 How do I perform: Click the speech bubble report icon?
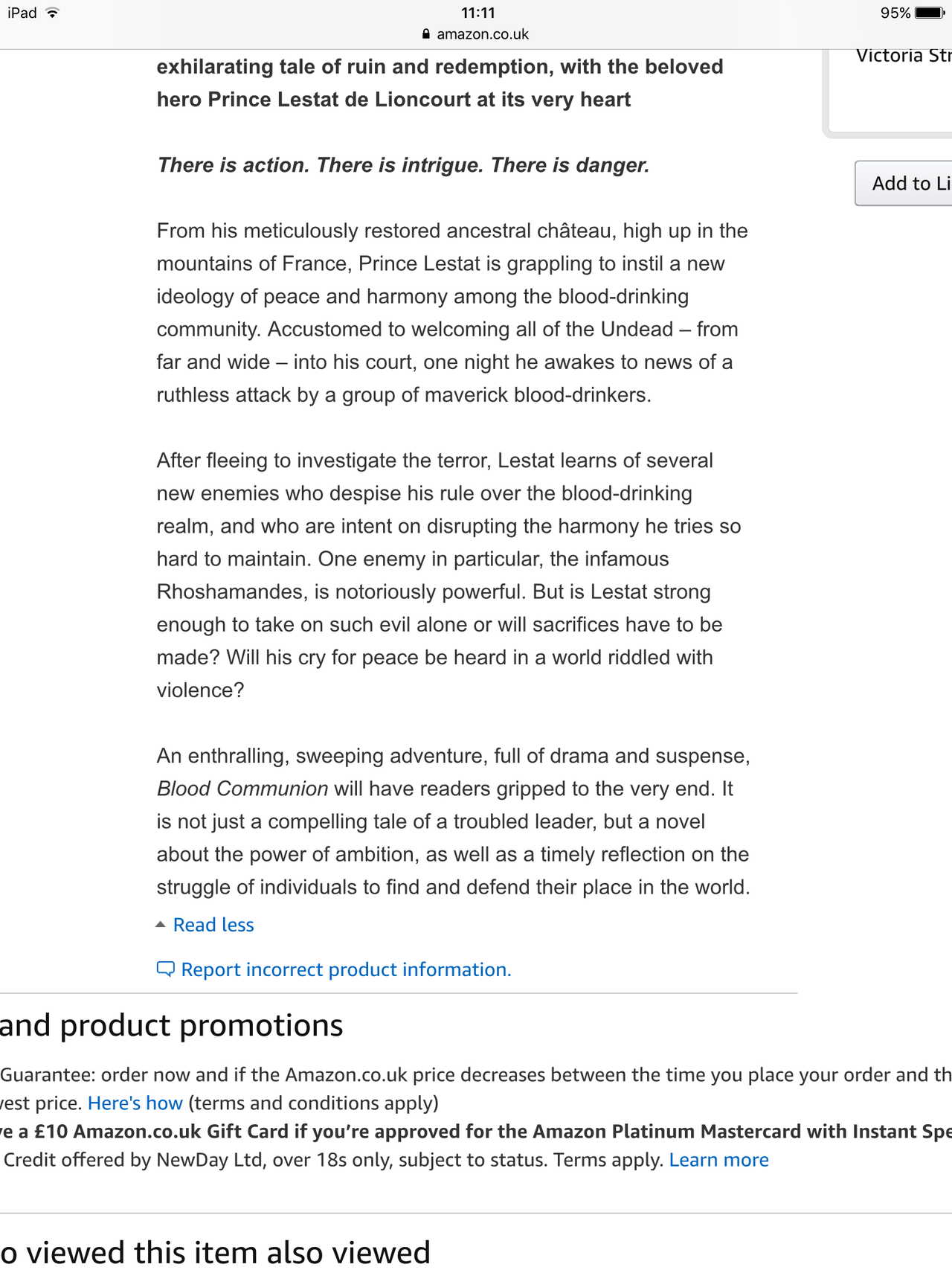165,969
